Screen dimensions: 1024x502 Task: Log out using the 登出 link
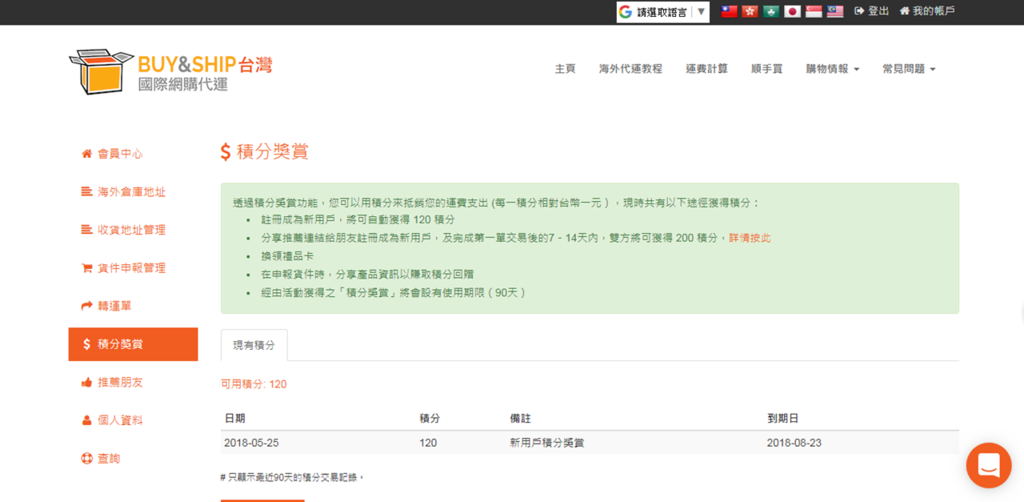pyautogui.click(x=871, y=11)
